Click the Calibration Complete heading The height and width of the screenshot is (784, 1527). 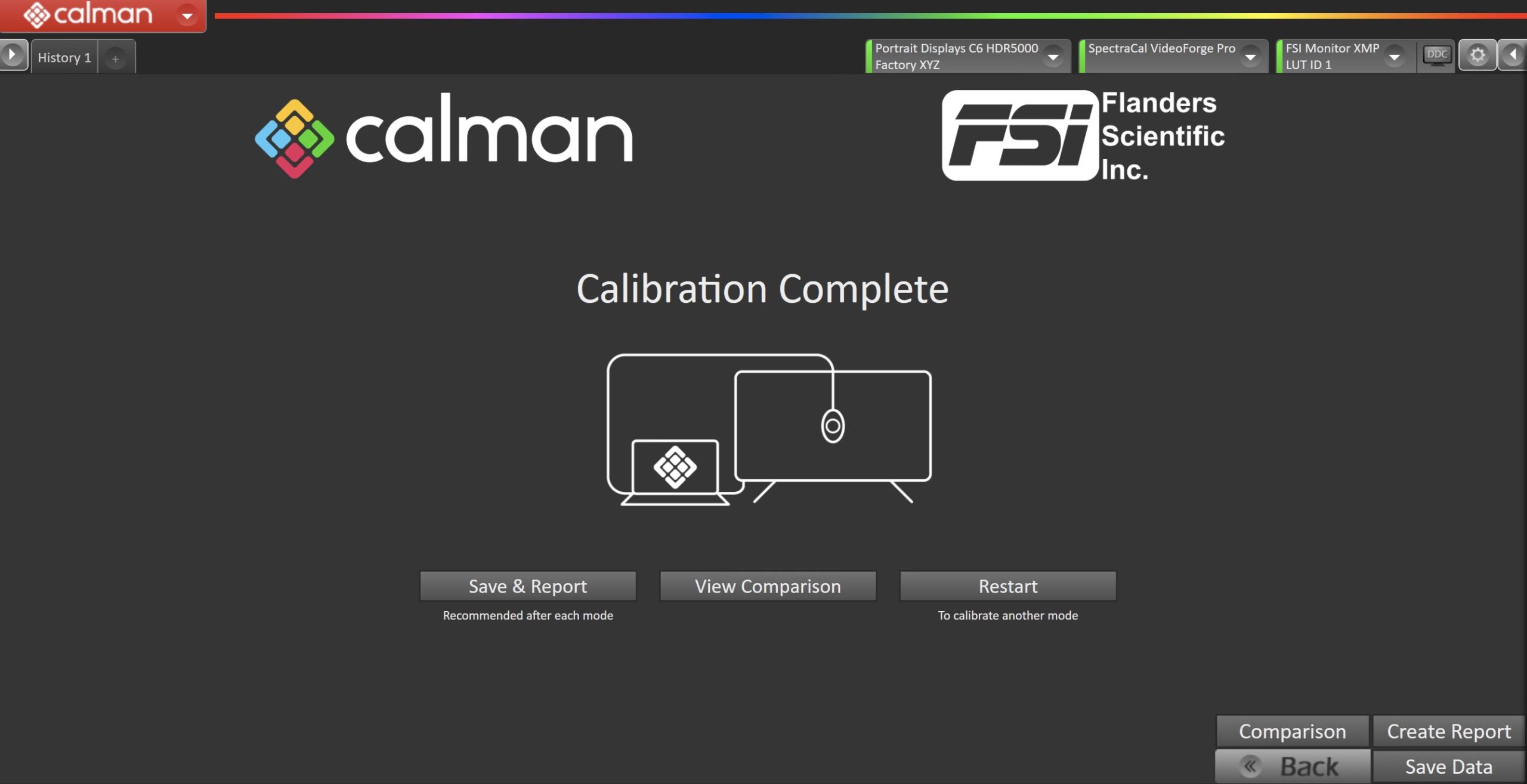762,289
